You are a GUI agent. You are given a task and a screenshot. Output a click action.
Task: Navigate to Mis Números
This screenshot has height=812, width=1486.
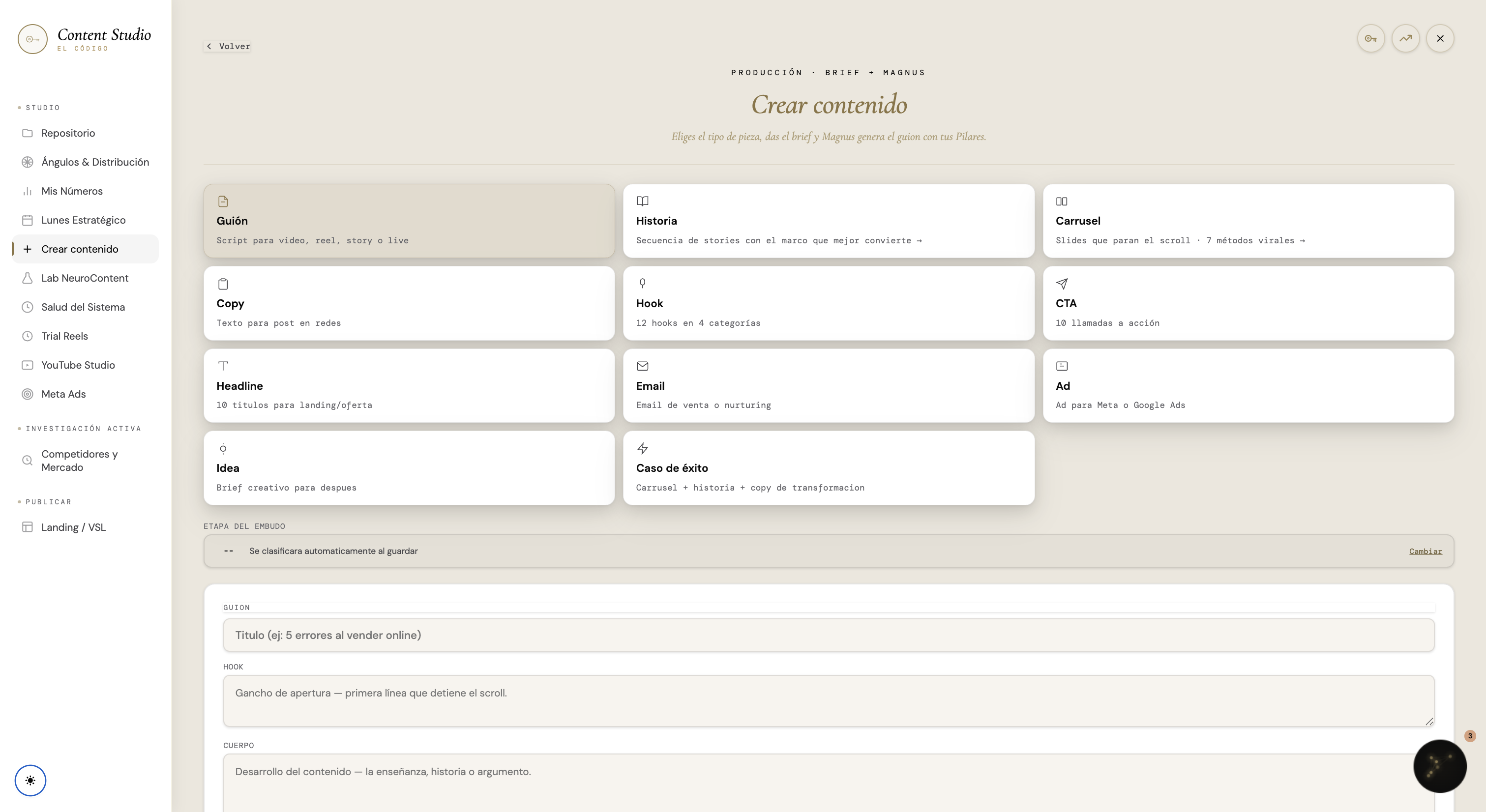(86, 191)
